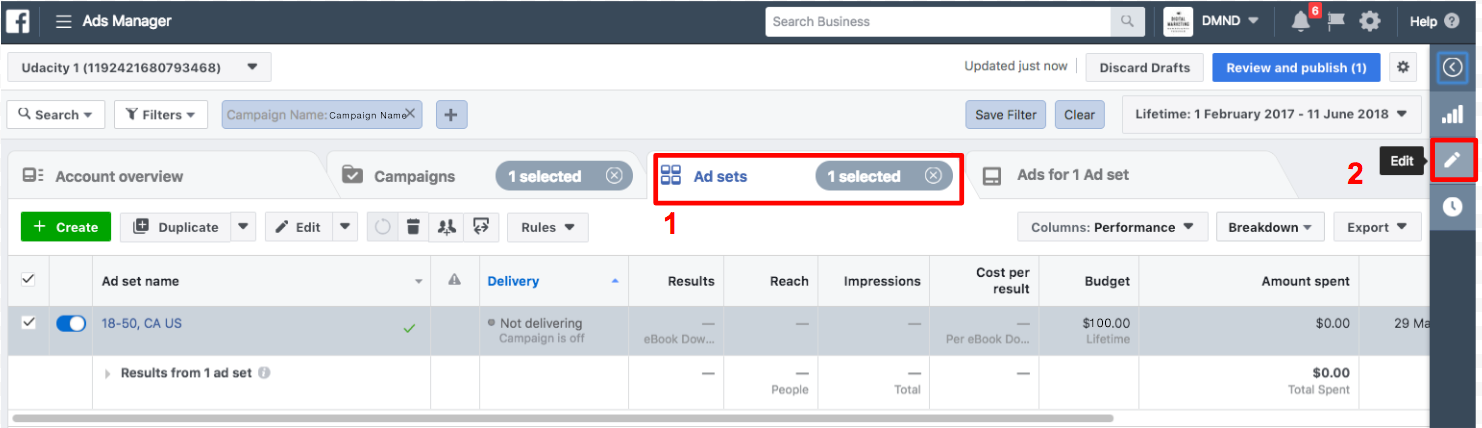Expand the Breakdown dropdown
The image size is (1482, 428).
pyautogui.click(x=1270, y=227)
